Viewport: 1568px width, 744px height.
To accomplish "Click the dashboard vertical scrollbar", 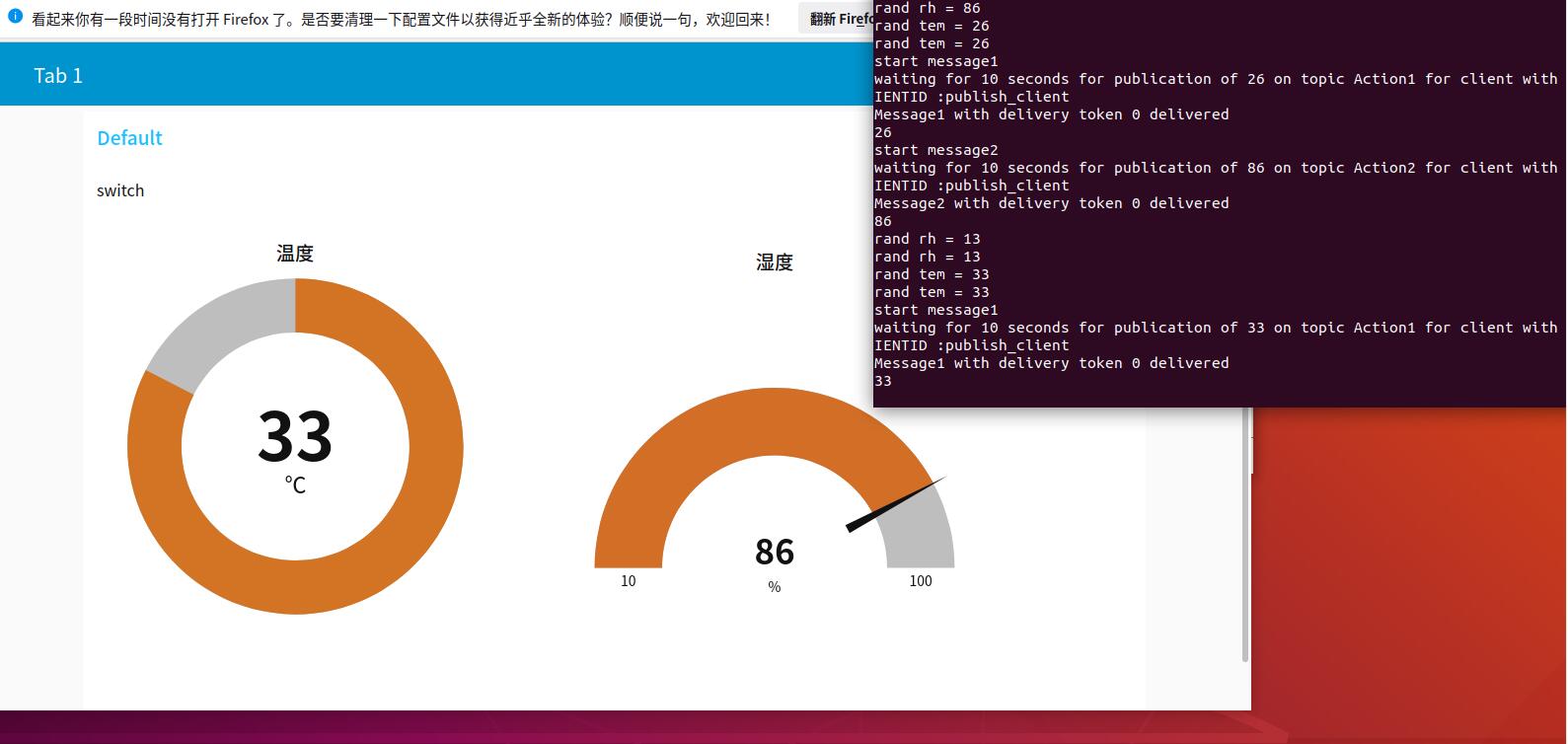I will pyautogui.click(x=1245, y=533).
